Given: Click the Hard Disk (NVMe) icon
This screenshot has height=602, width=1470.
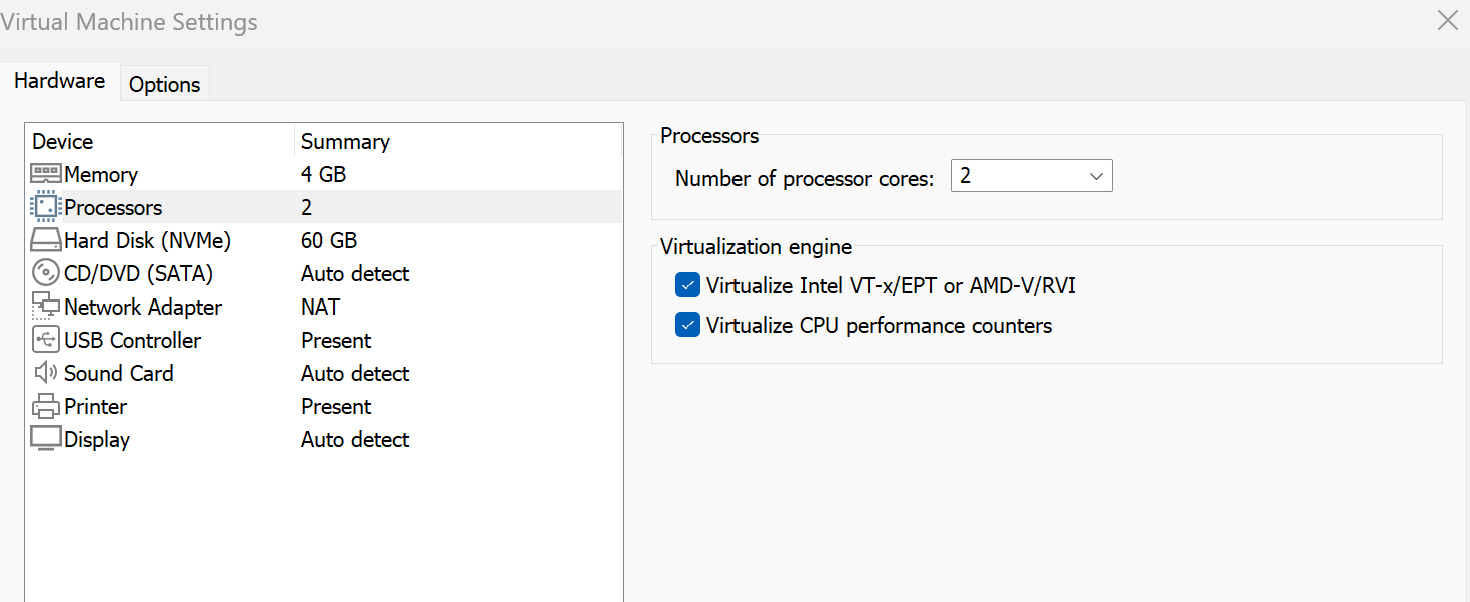Looking at the screenshot, I should tap(46, 240).
